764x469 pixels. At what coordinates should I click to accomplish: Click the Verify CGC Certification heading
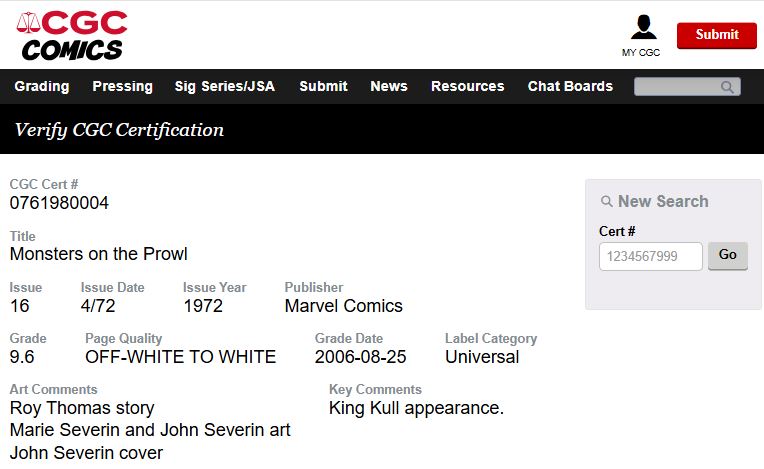pyautogui.click(x=119, y=130)
